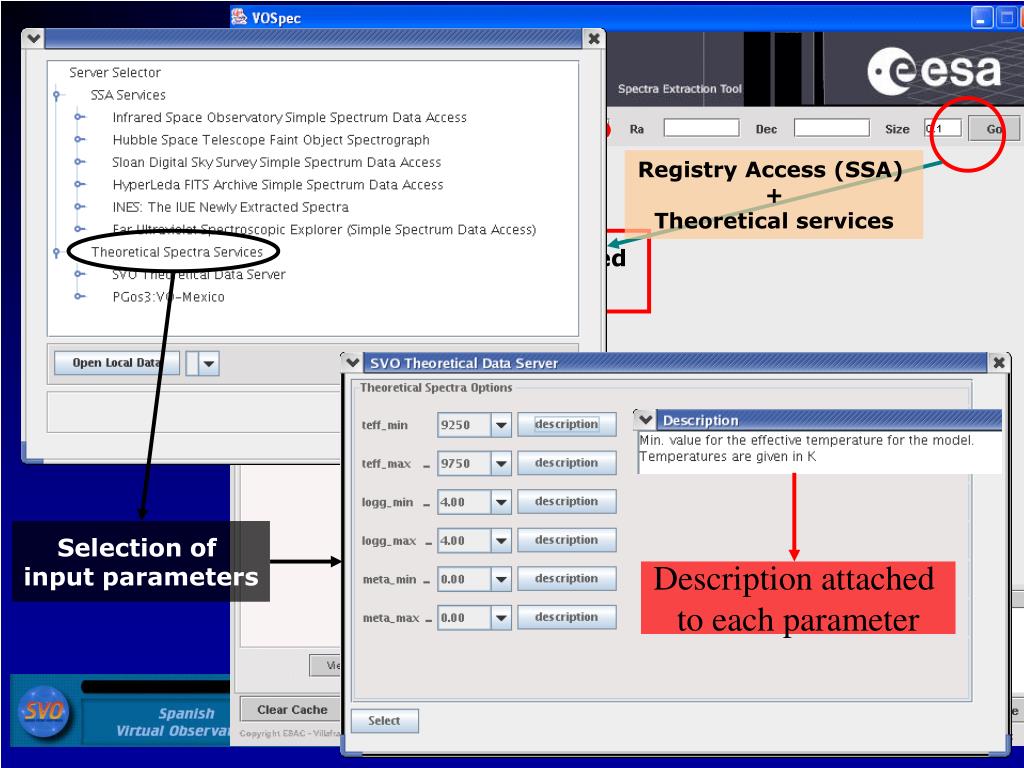Viewport: 1024px width, 768px height.
Task: Open the dropdown beside Open Local Data
Action: 209,363
